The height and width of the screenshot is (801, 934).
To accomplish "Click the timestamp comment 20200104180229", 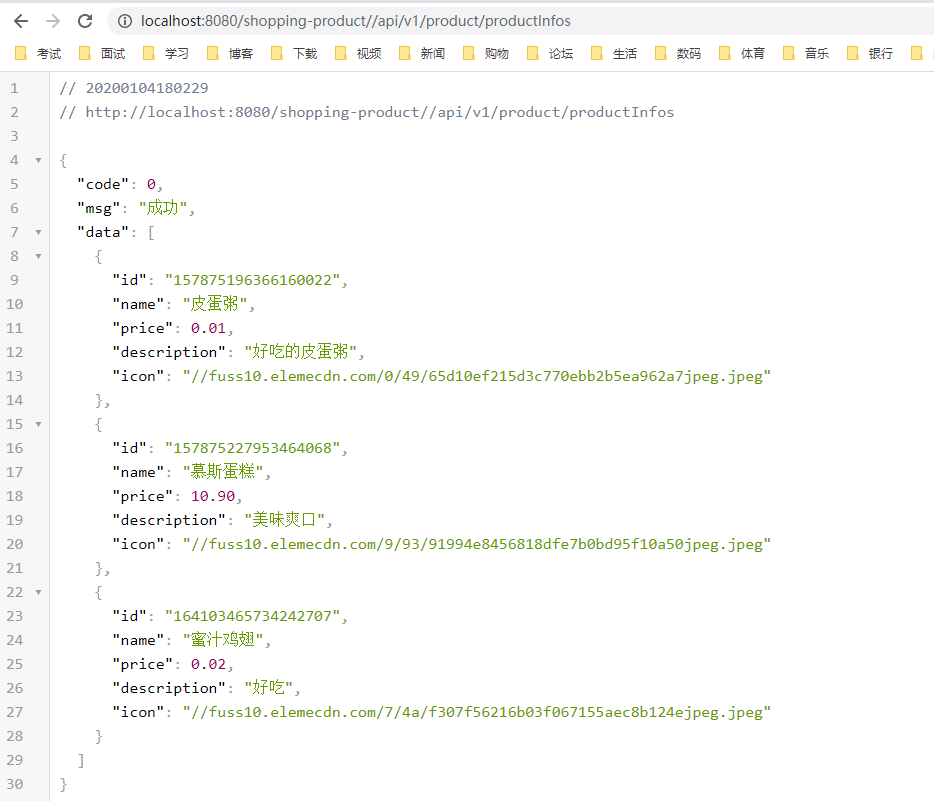I will point(147,88).
